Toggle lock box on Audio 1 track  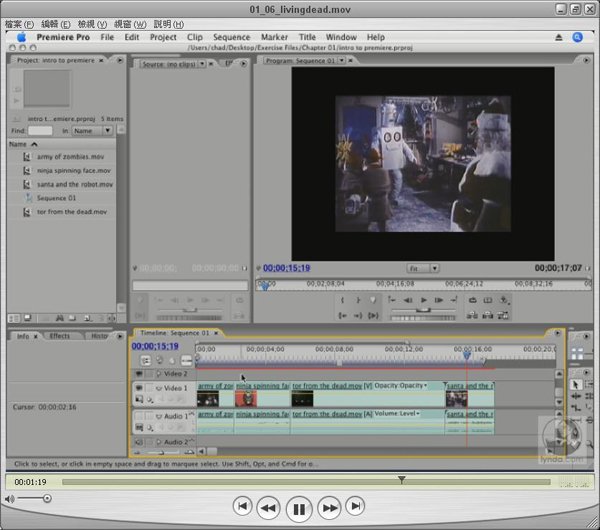coord(150,416)
